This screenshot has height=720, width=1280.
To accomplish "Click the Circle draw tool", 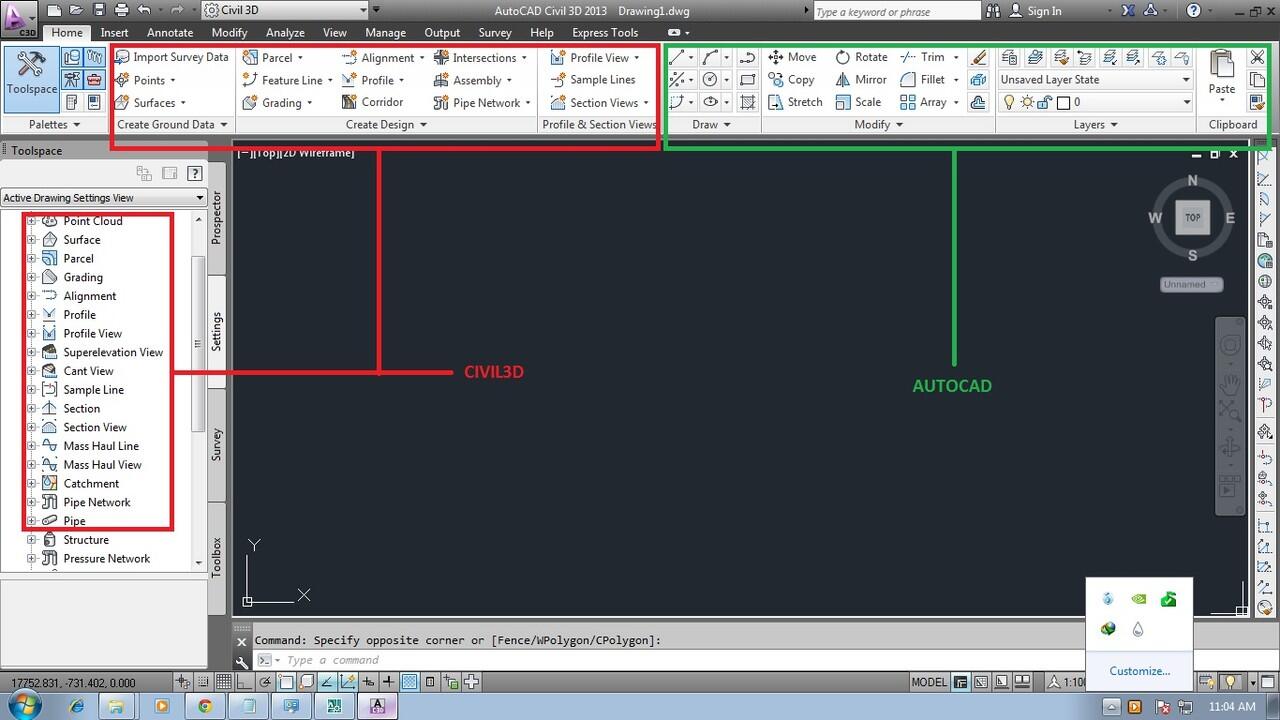I will coord(710,80).
